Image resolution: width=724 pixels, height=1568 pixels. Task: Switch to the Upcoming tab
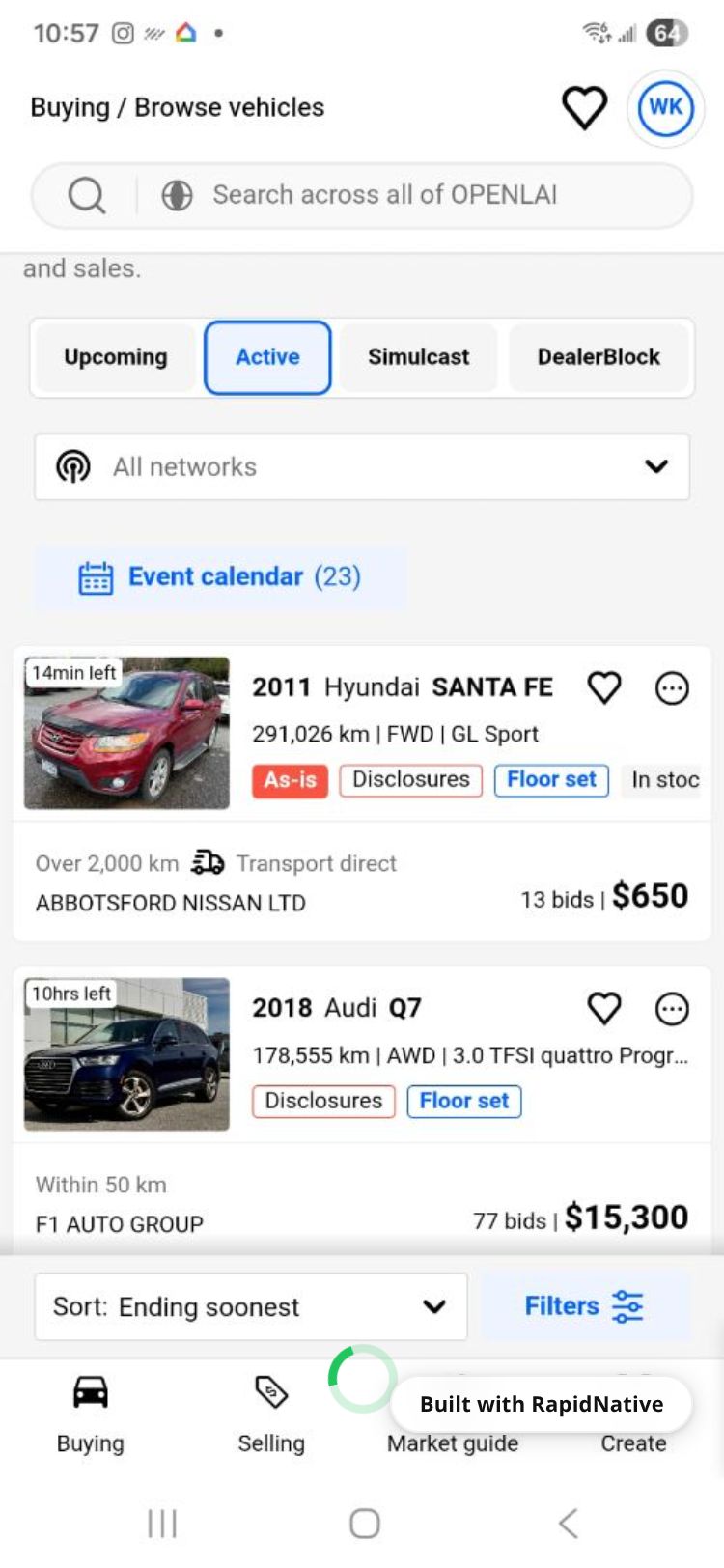(x=116, y=357)
